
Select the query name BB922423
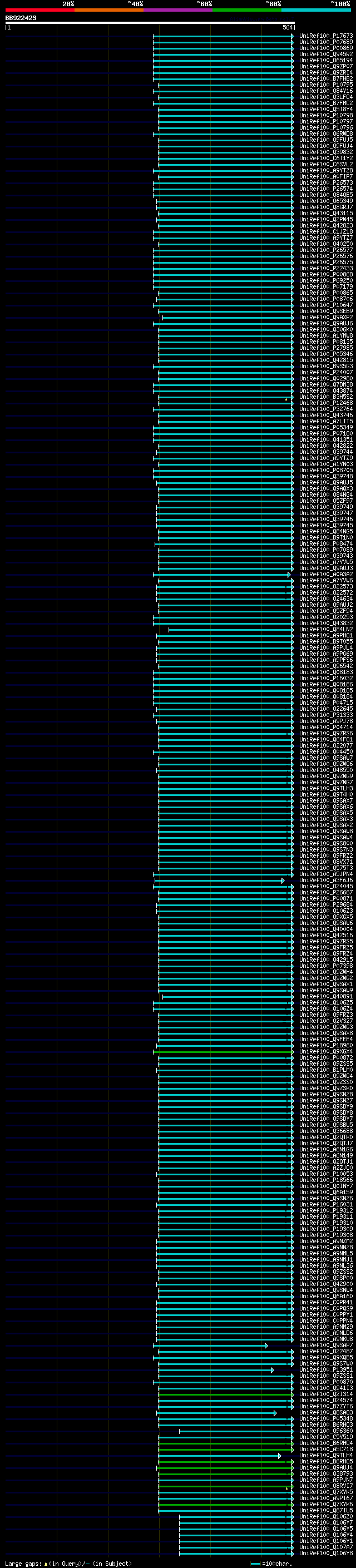21,18
